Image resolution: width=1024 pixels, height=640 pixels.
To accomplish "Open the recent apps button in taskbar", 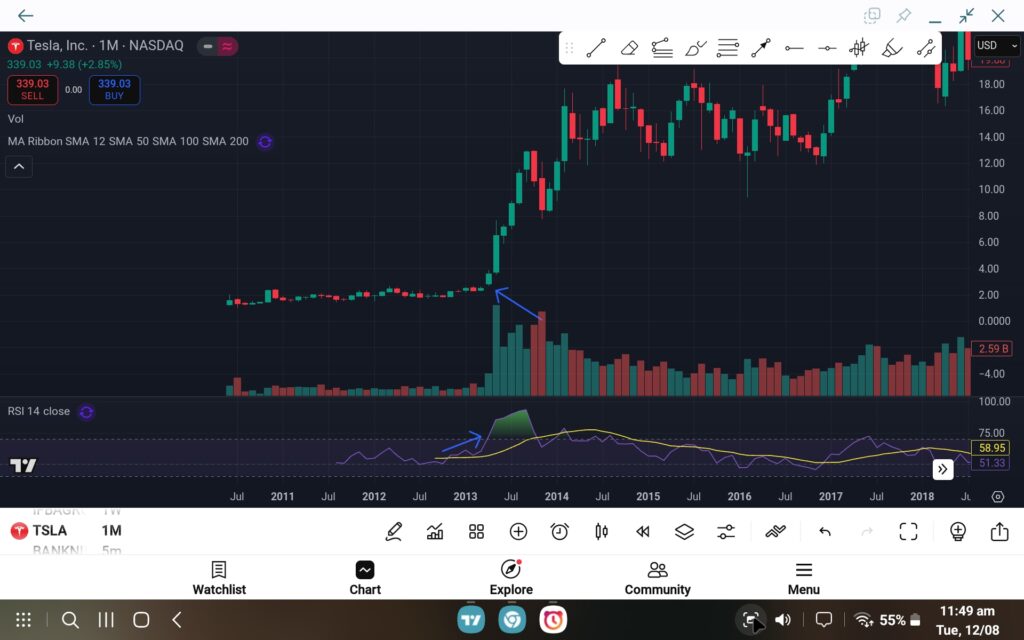I will tap(106, 620).
